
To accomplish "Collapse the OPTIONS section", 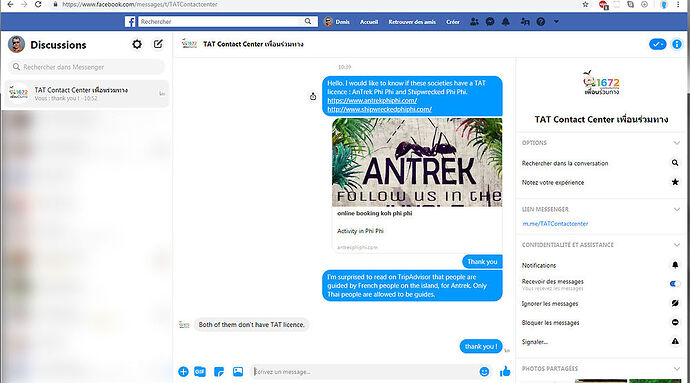I will click(x=676, y=143).
